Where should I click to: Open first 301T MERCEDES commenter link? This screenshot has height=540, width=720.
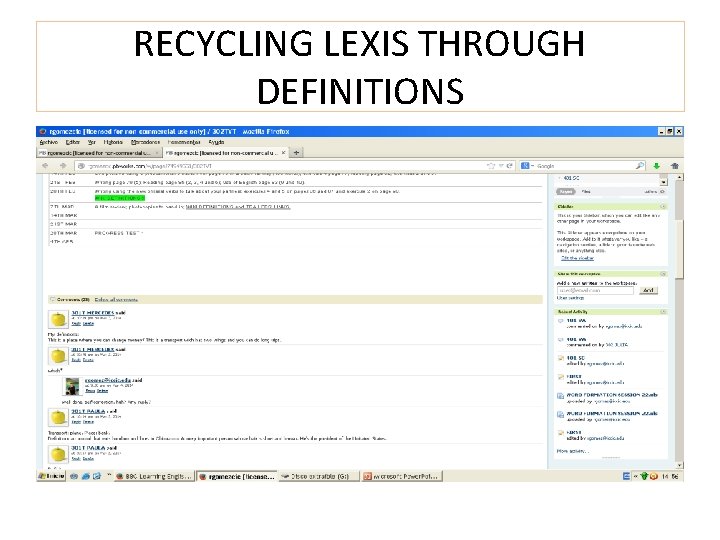92,313
